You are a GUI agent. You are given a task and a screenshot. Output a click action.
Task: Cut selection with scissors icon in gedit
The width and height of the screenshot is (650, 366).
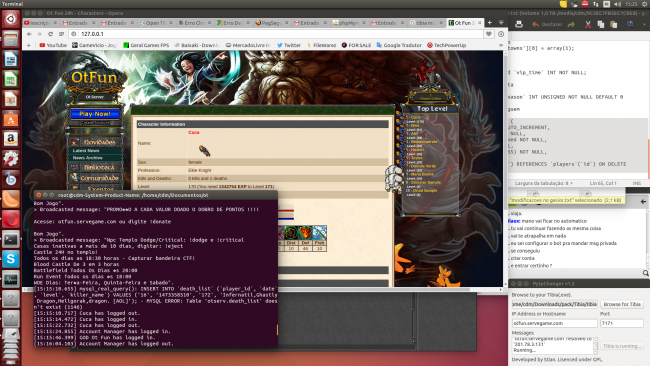click(x=588, y=24)
